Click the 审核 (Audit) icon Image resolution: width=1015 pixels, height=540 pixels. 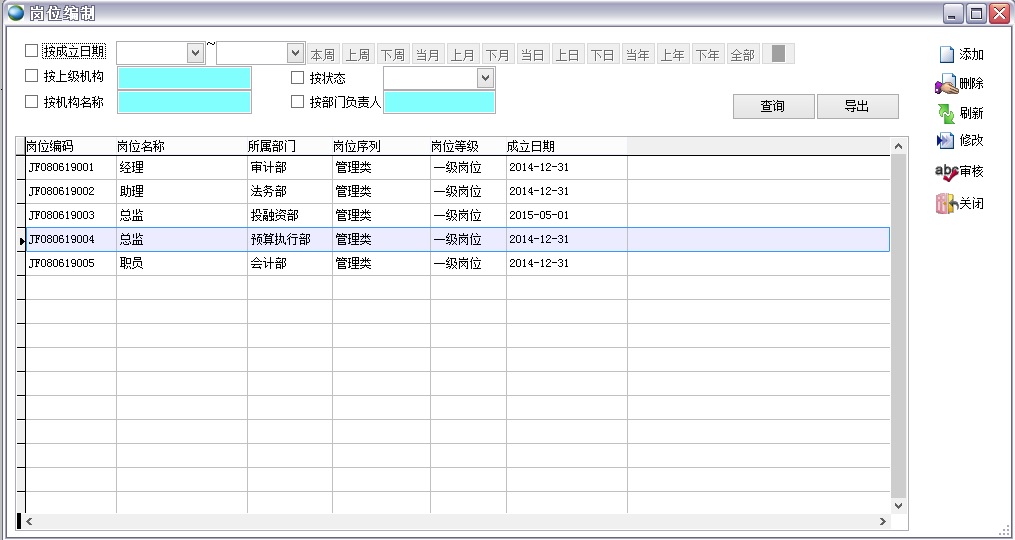point(945,171)
